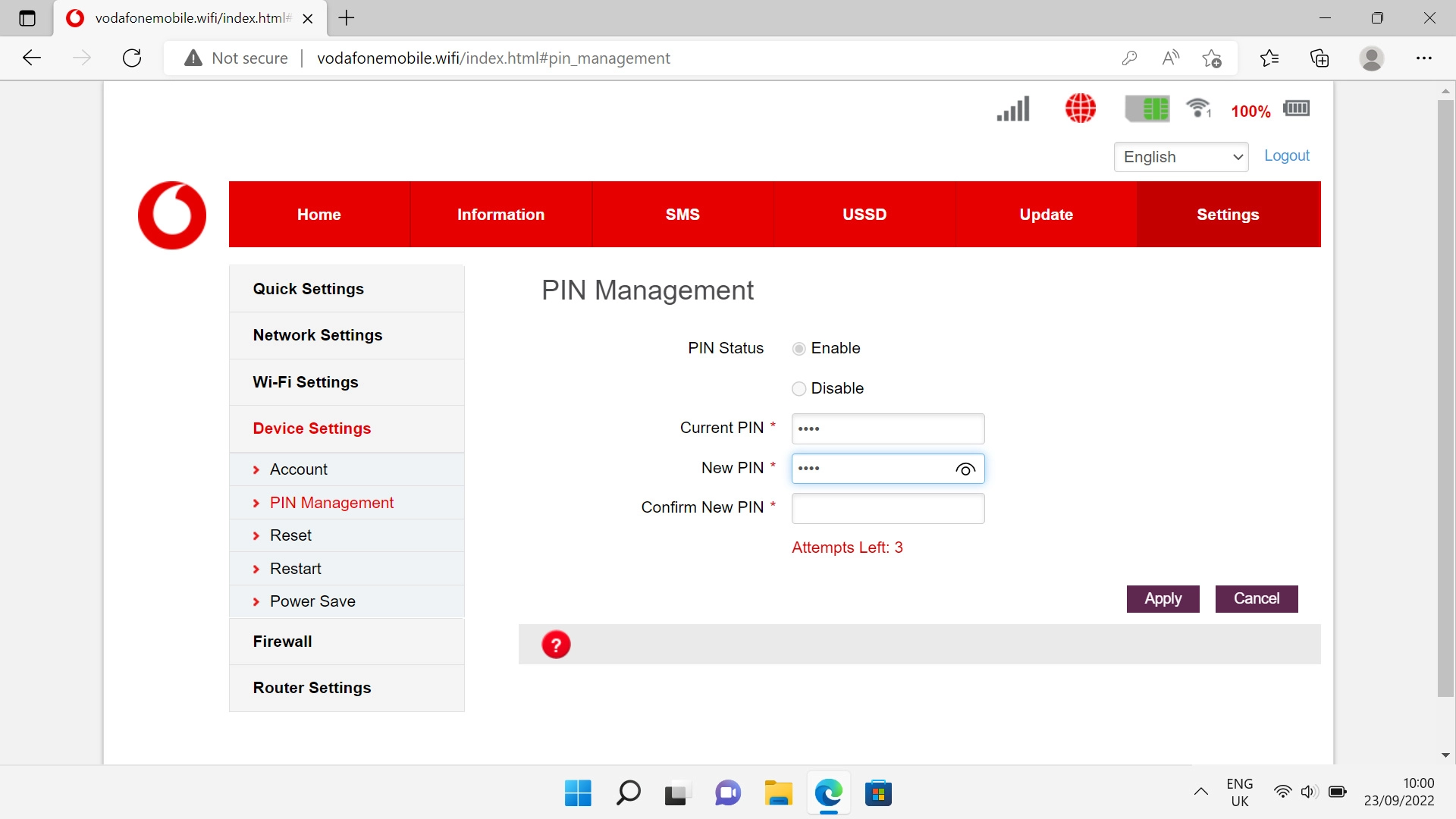Viewport: 1456px width, 819px height.
Task: Select the Disable PIN status radio
Action: point(799,389)
